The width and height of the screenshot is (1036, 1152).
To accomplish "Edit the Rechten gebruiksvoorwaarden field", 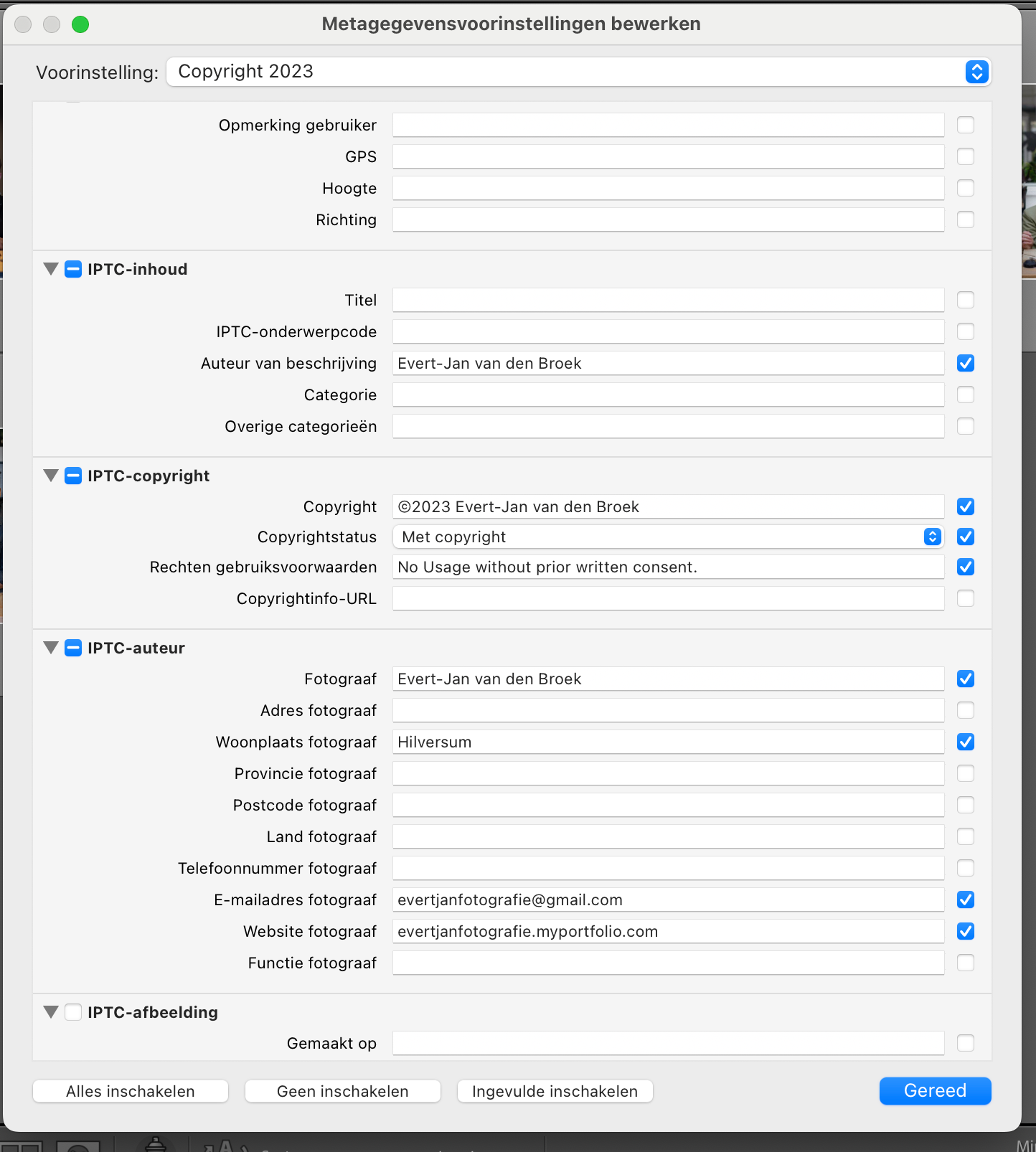I will click(668, 567).
